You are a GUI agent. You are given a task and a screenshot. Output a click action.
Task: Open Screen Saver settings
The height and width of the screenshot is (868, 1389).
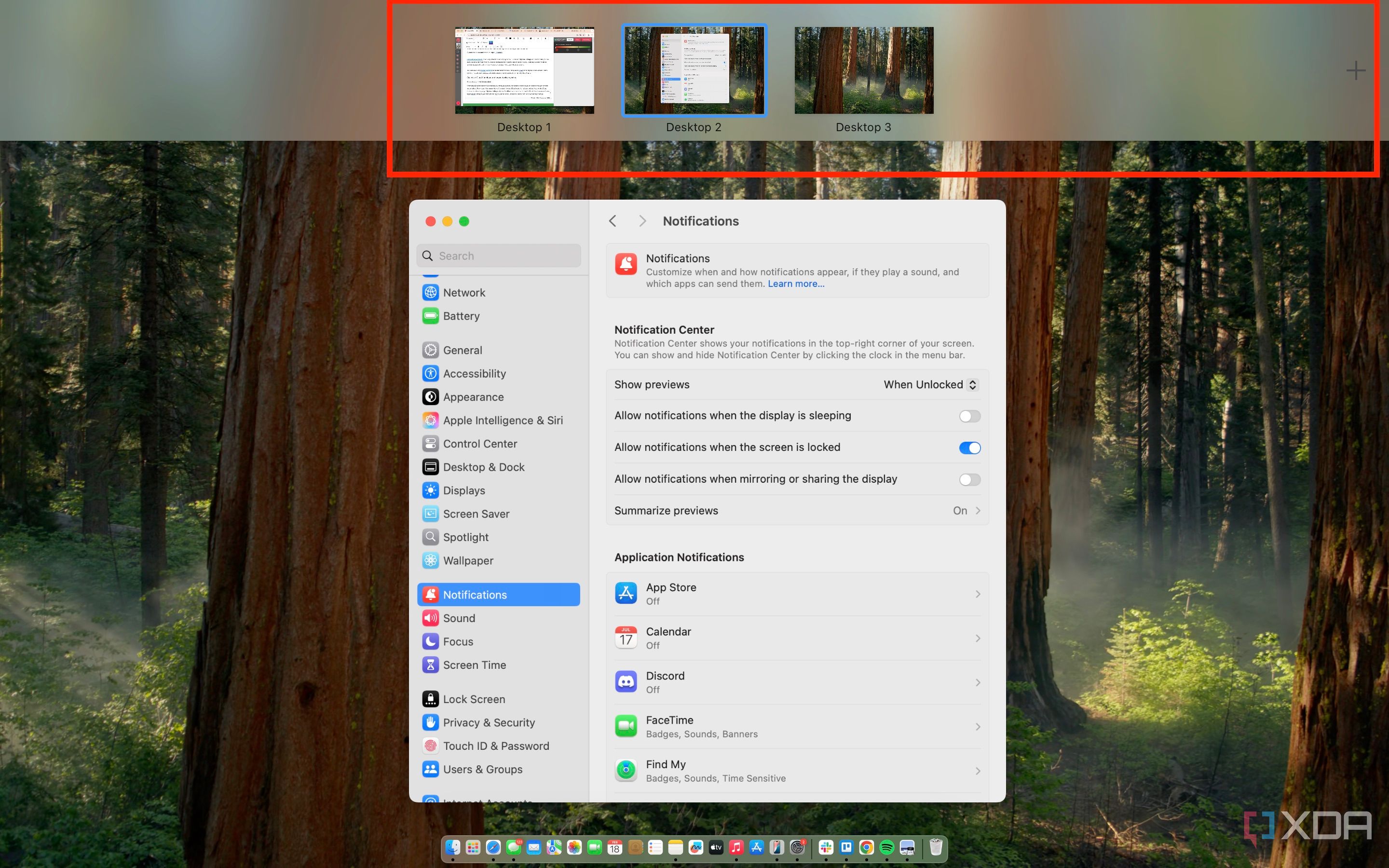coord(498,514)
